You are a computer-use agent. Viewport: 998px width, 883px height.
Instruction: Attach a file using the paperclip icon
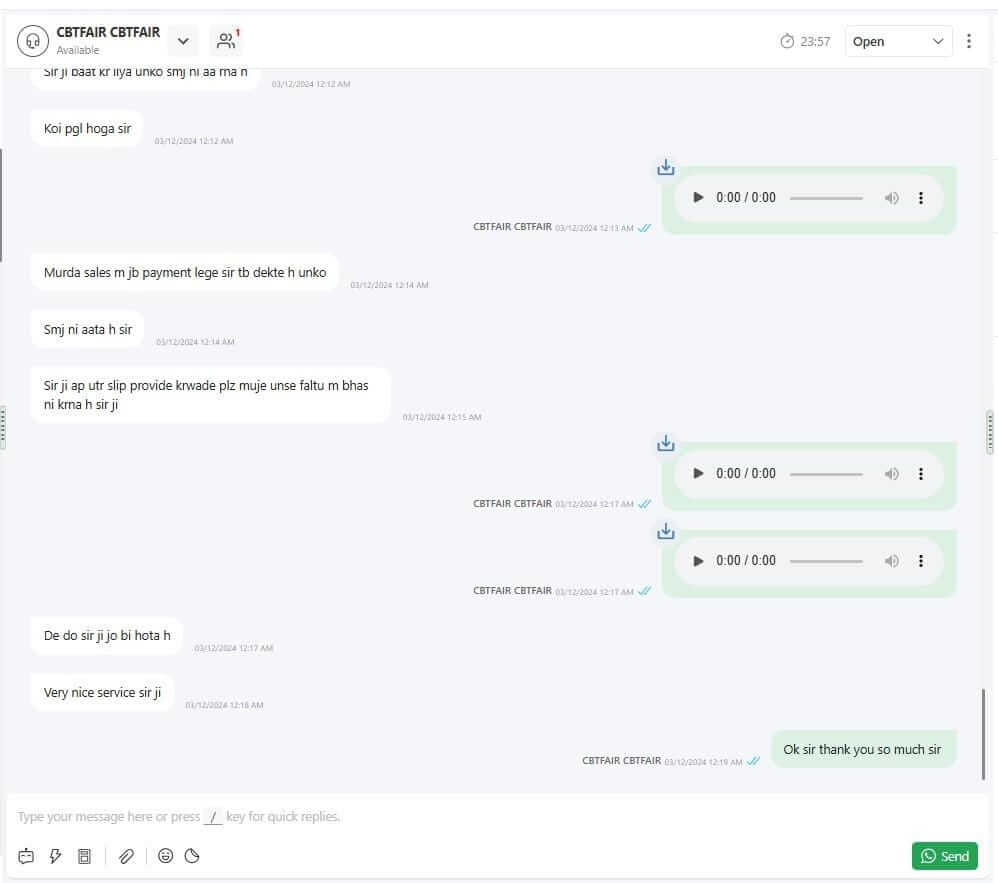(127, 856)
